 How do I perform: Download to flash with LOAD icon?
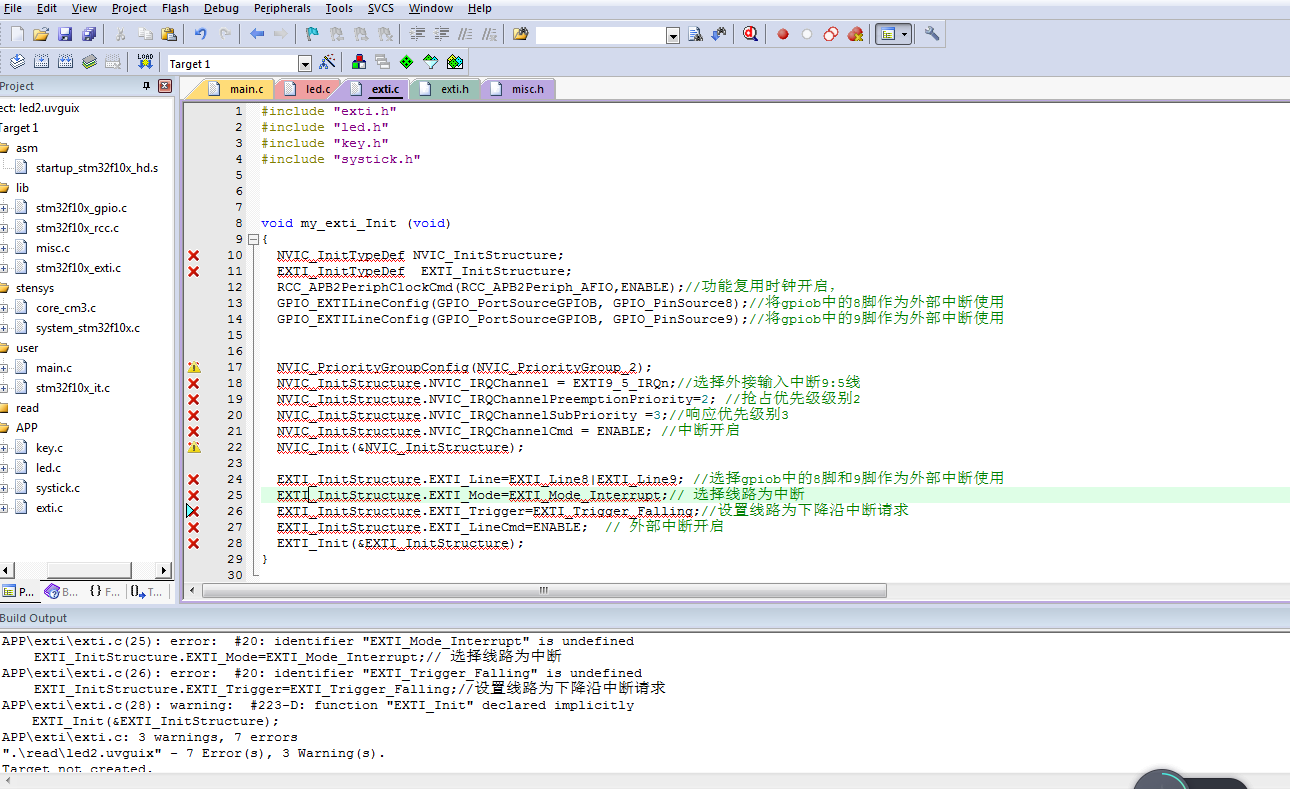point(145,62)
